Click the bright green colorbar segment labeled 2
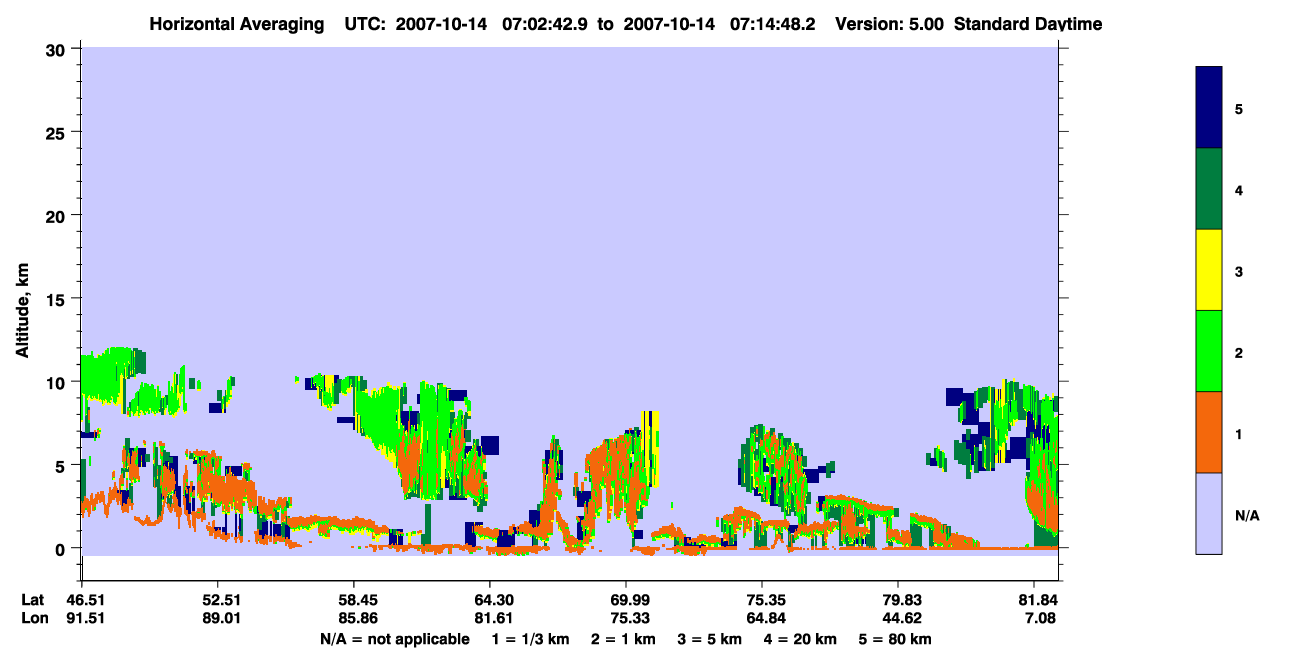The image size is (1300, 667). [1209, 351]
